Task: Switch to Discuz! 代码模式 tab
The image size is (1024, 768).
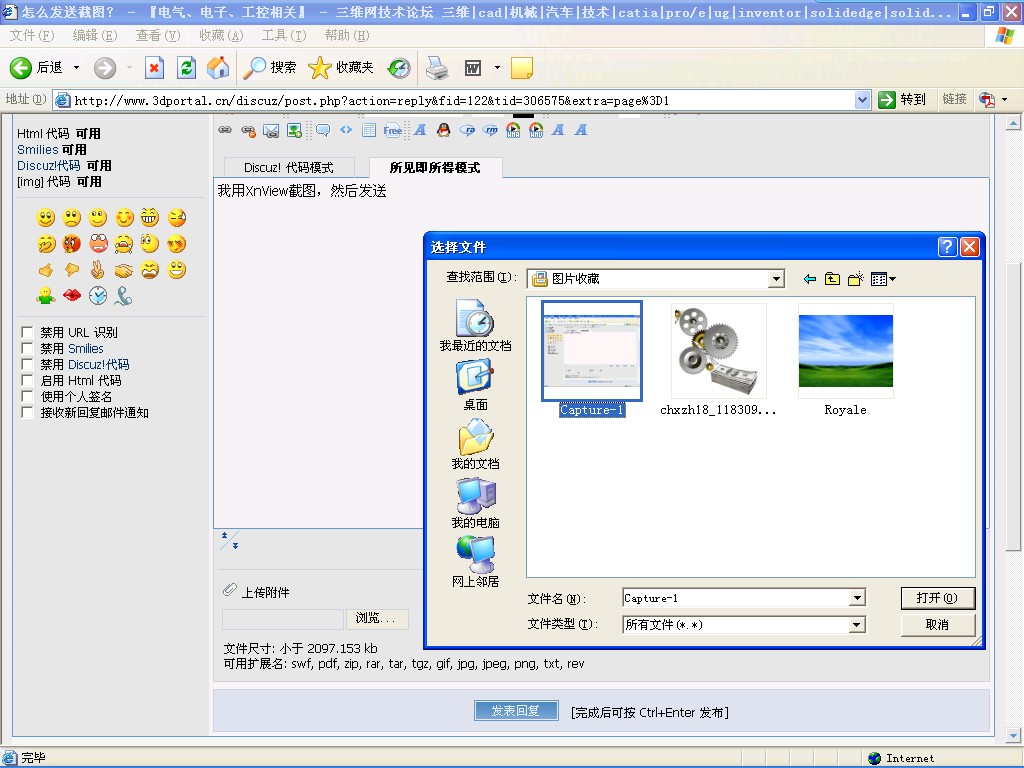Action: coord(291,167)
